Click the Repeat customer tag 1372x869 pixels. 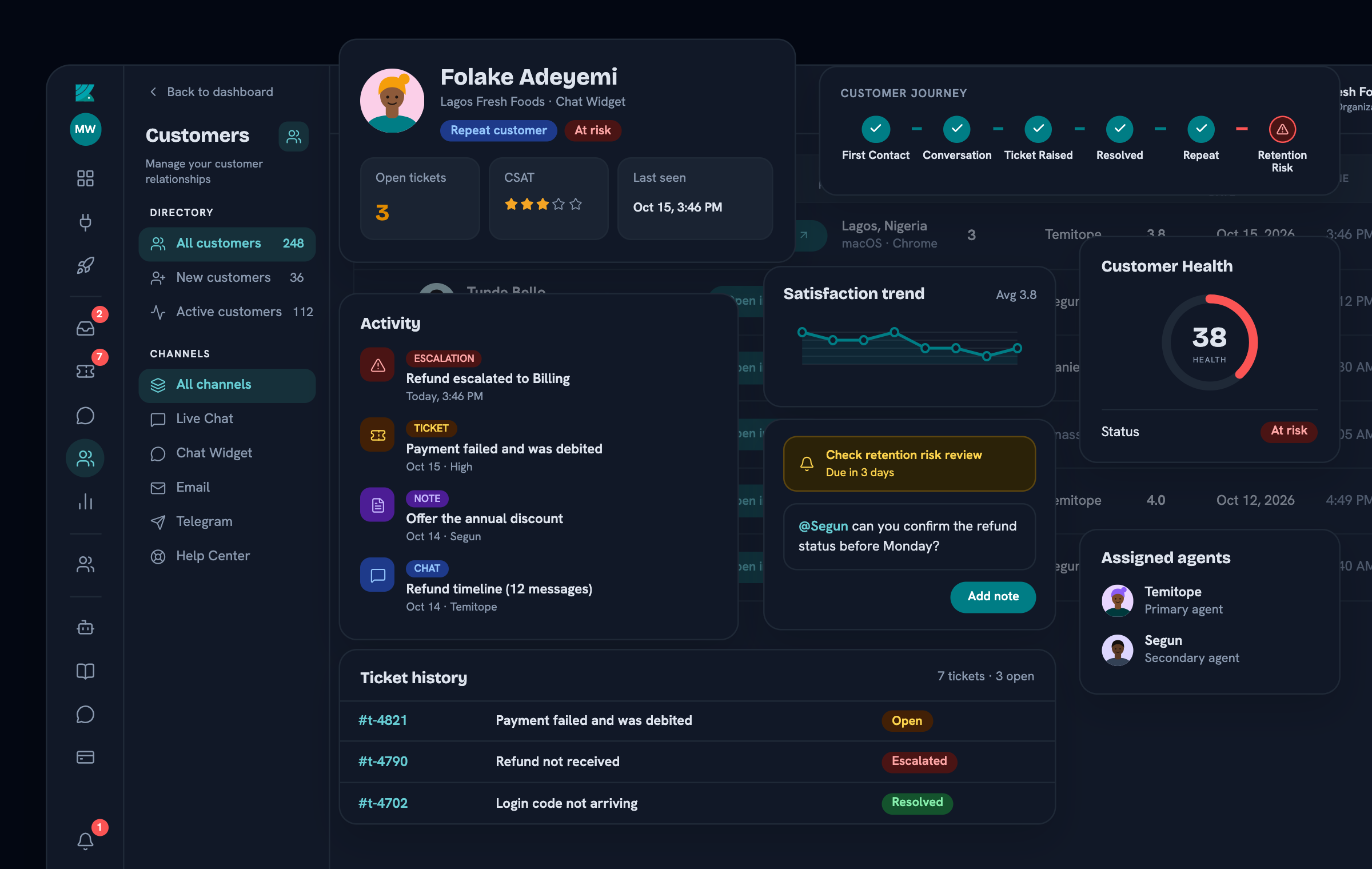coord(498,130)
